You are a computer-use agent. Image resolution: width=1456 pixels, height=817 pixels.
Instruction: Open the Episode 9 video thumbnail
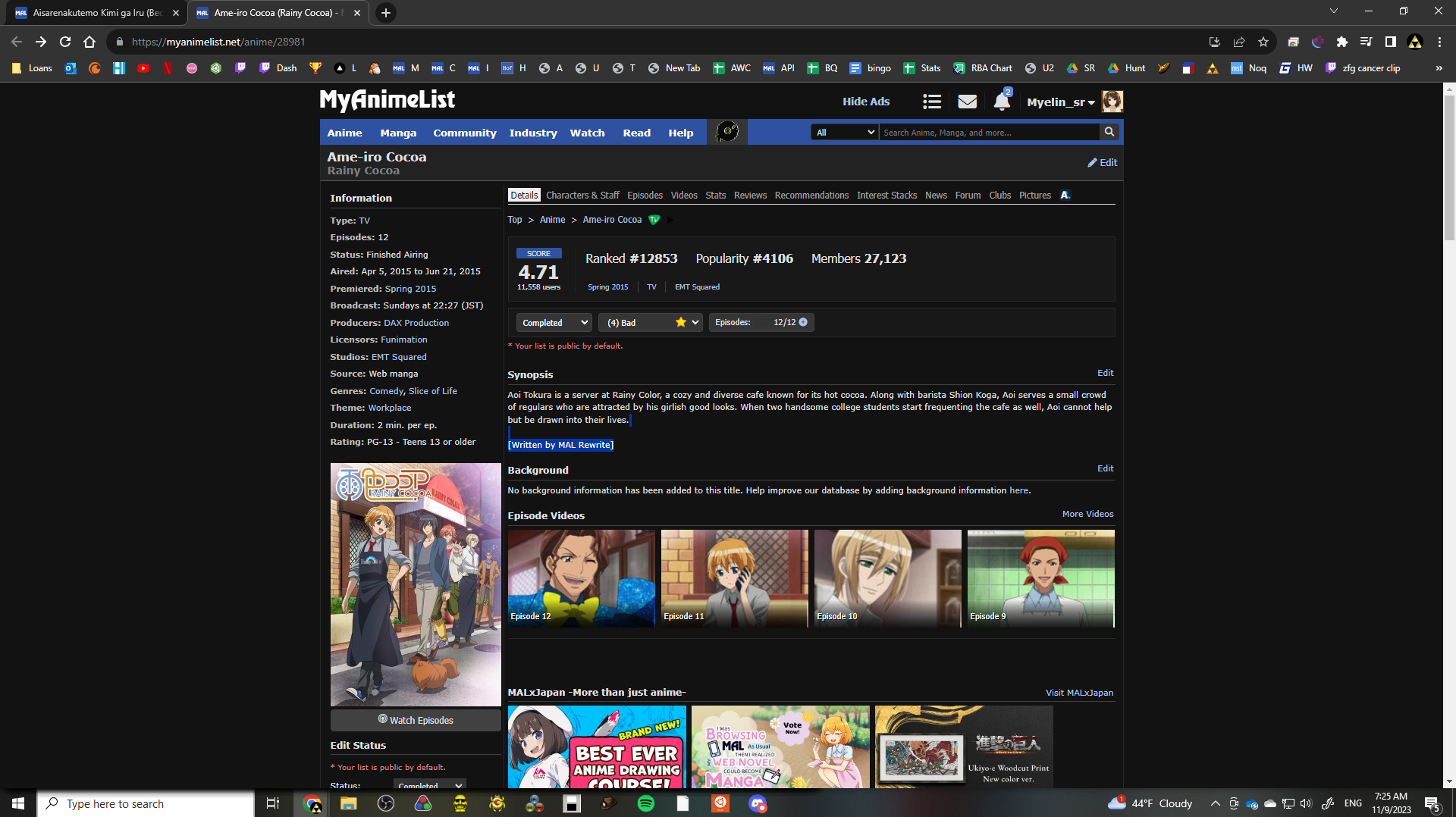tap(1041, 578)
